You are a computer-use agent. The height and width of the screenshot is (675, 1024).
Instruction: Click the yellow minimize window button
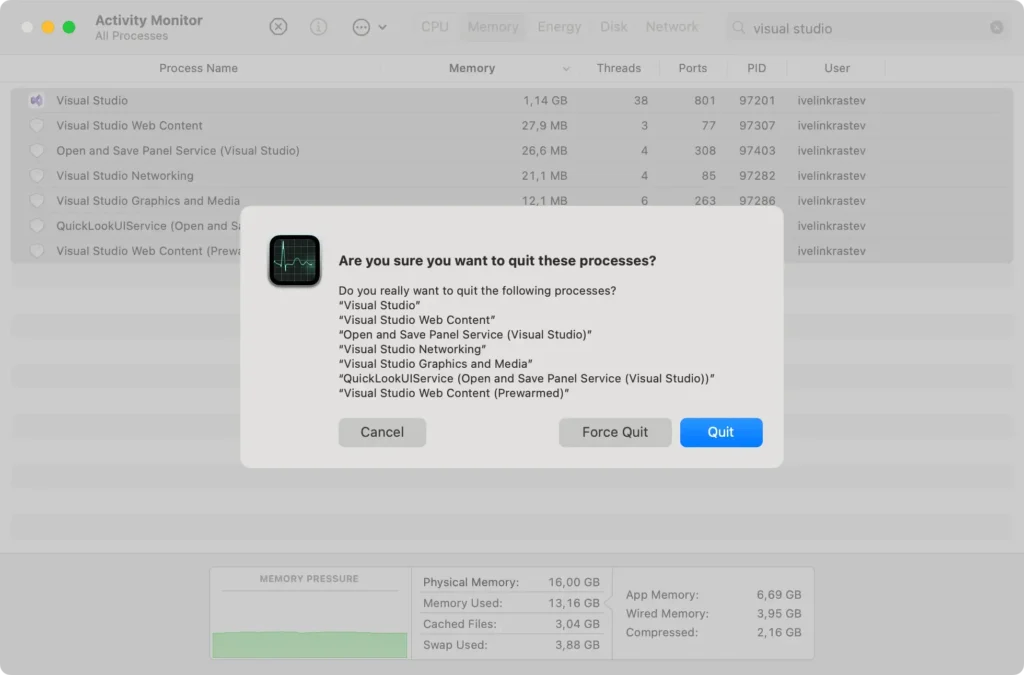click(48, 27)
